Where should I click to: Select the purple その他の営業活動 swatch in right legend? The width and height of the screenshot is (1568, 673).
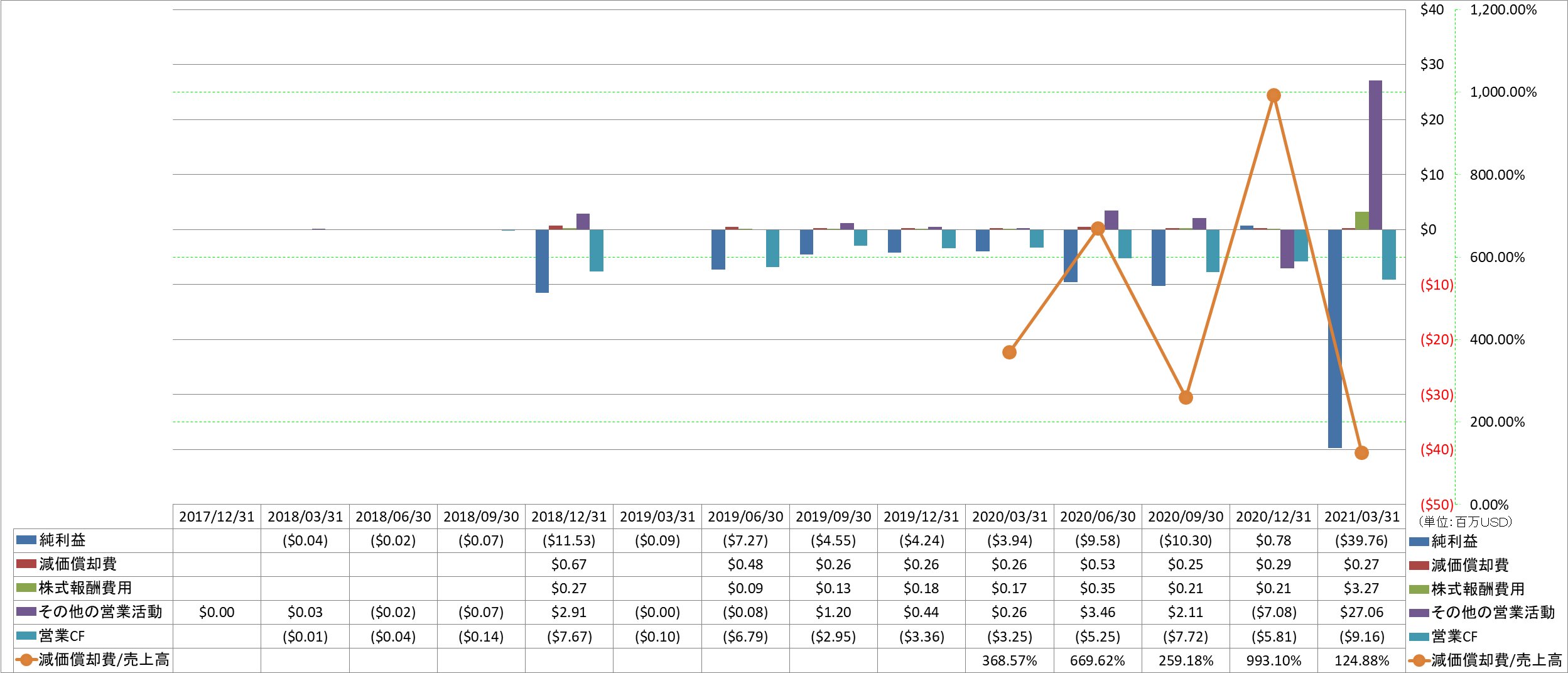[x=1419, y=613]
